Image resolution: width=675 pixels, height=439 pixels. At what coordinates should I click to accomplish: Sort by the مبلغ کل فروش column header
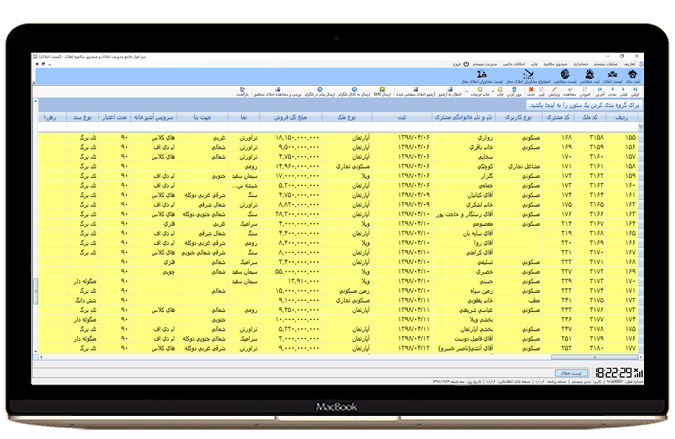click(x=291, y=117)
